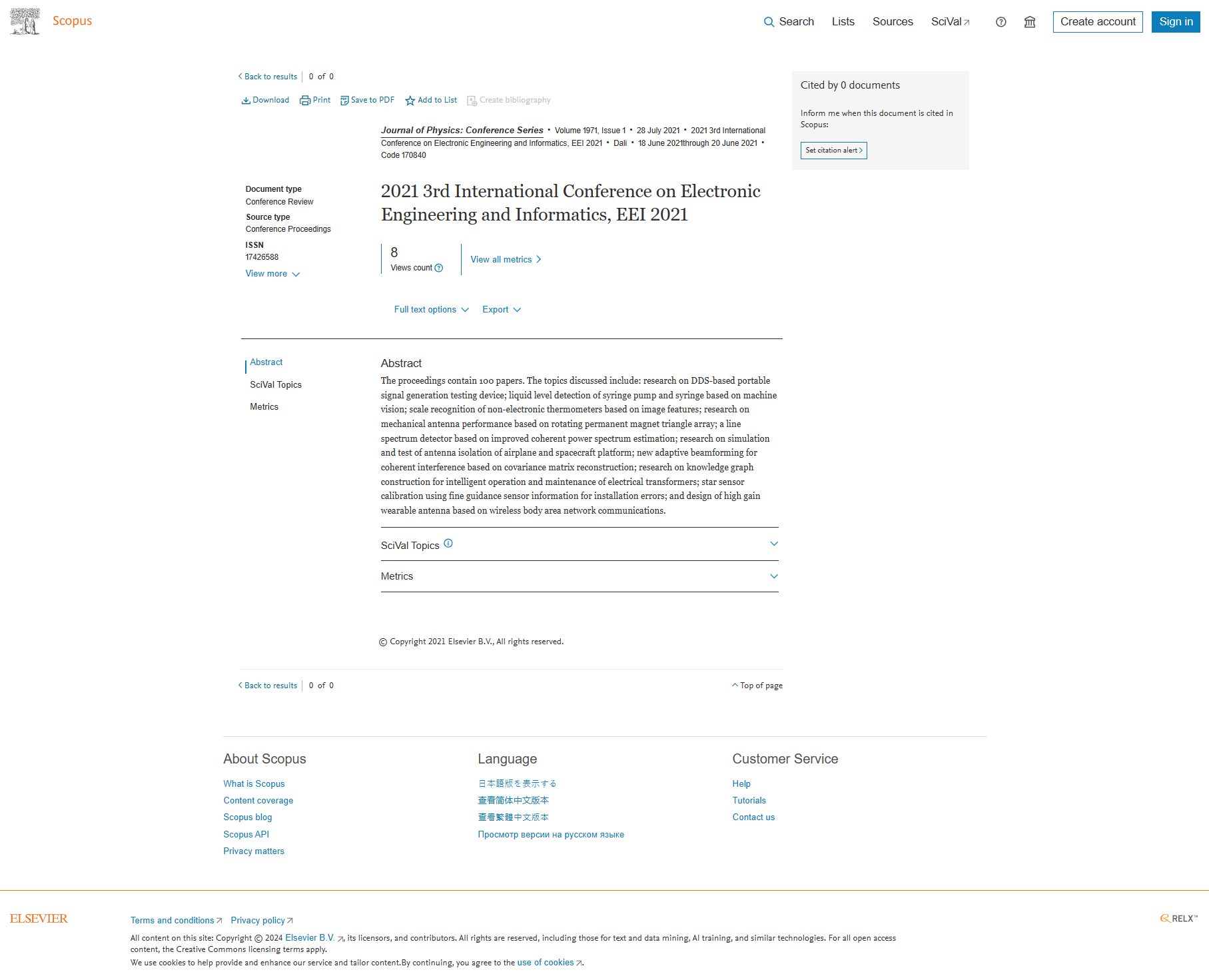Viewport: 1209px width, 980px height.
Task: Switch to Simplified Chinese version
Action: 514,801
